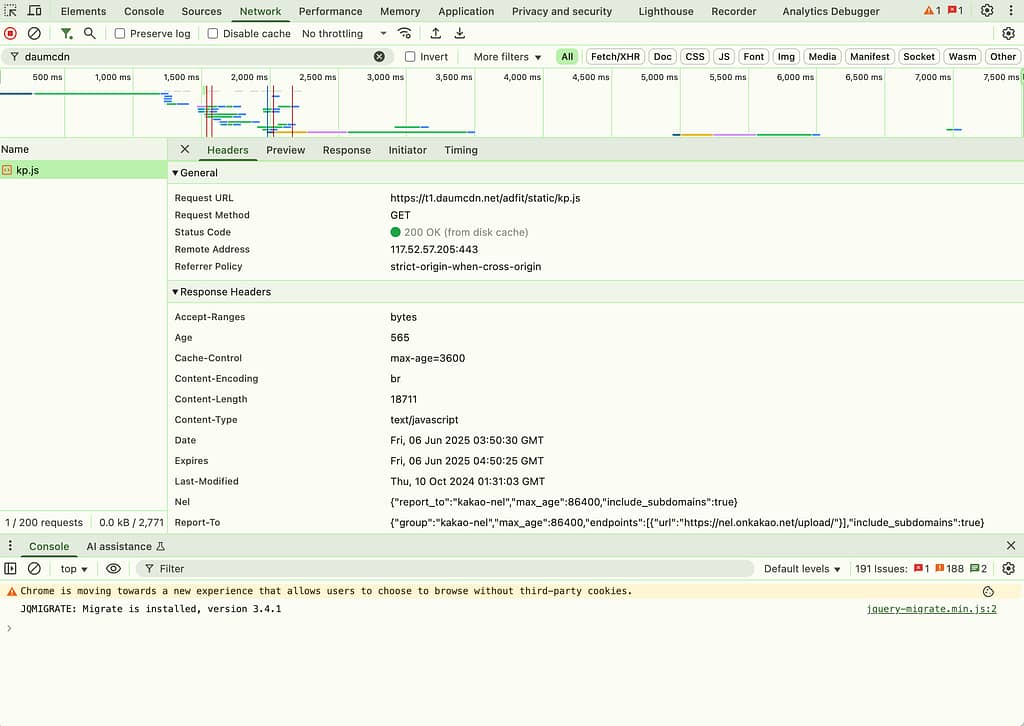Select the kp.js request row

pyautogui.click(x=84, y=170)
